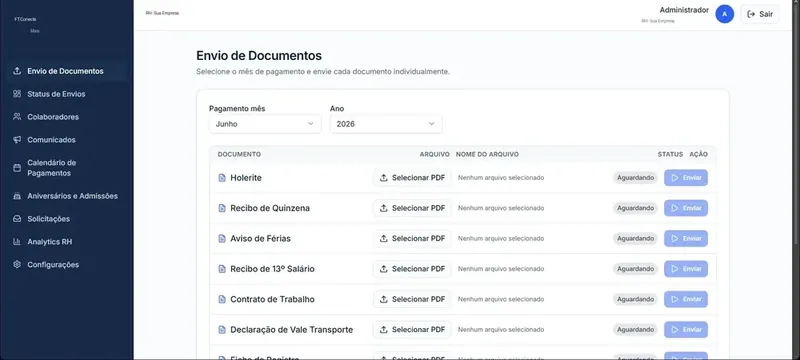Click the Recibo de 13º Salário document name

coord(272,269)
